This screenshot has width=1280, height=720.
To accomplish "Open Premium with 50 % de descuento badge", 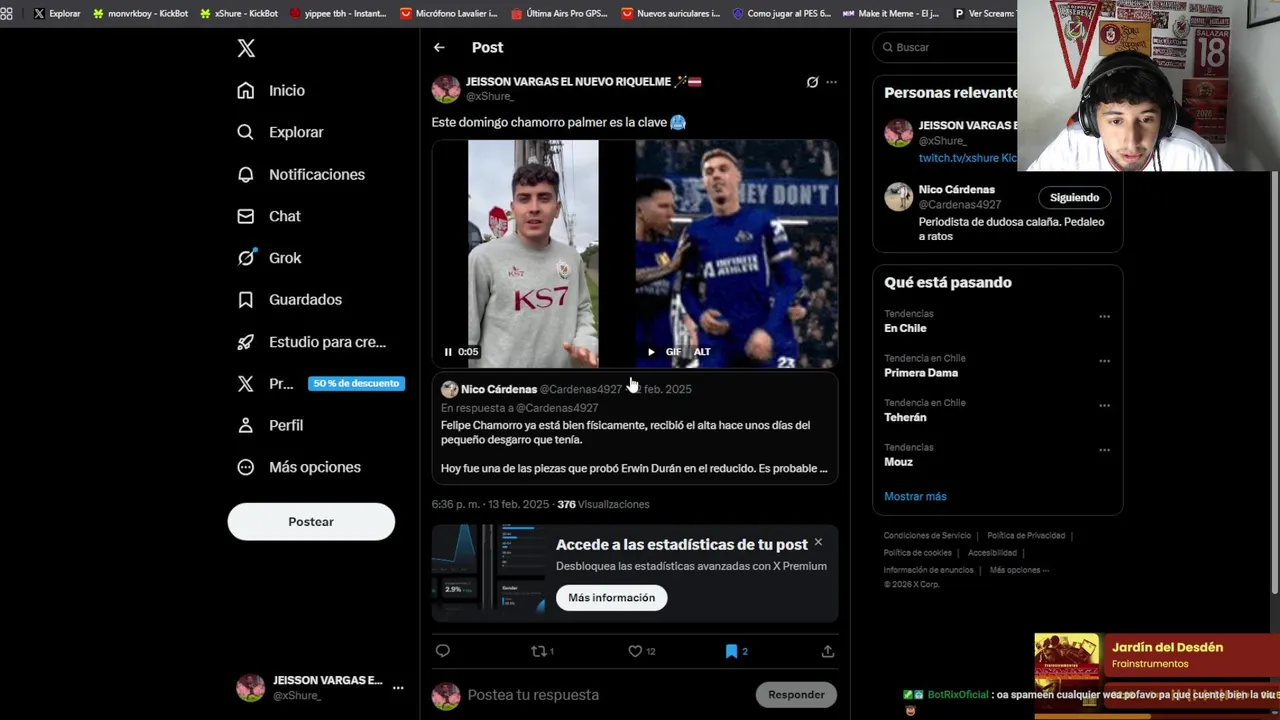I will [320, 383].
